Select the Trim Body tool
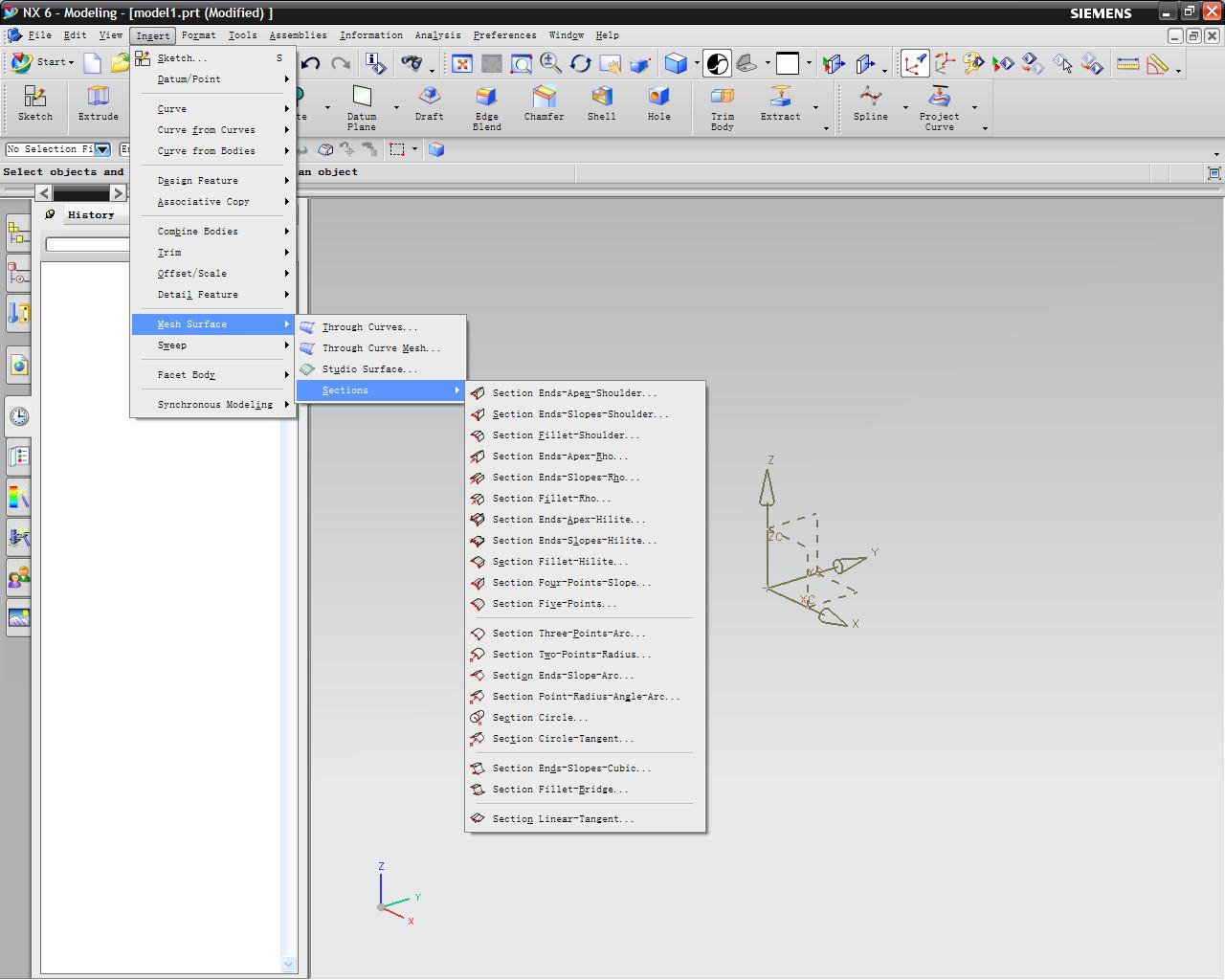The height and width of the screenshot is (980, 1225). click(723, 107)
